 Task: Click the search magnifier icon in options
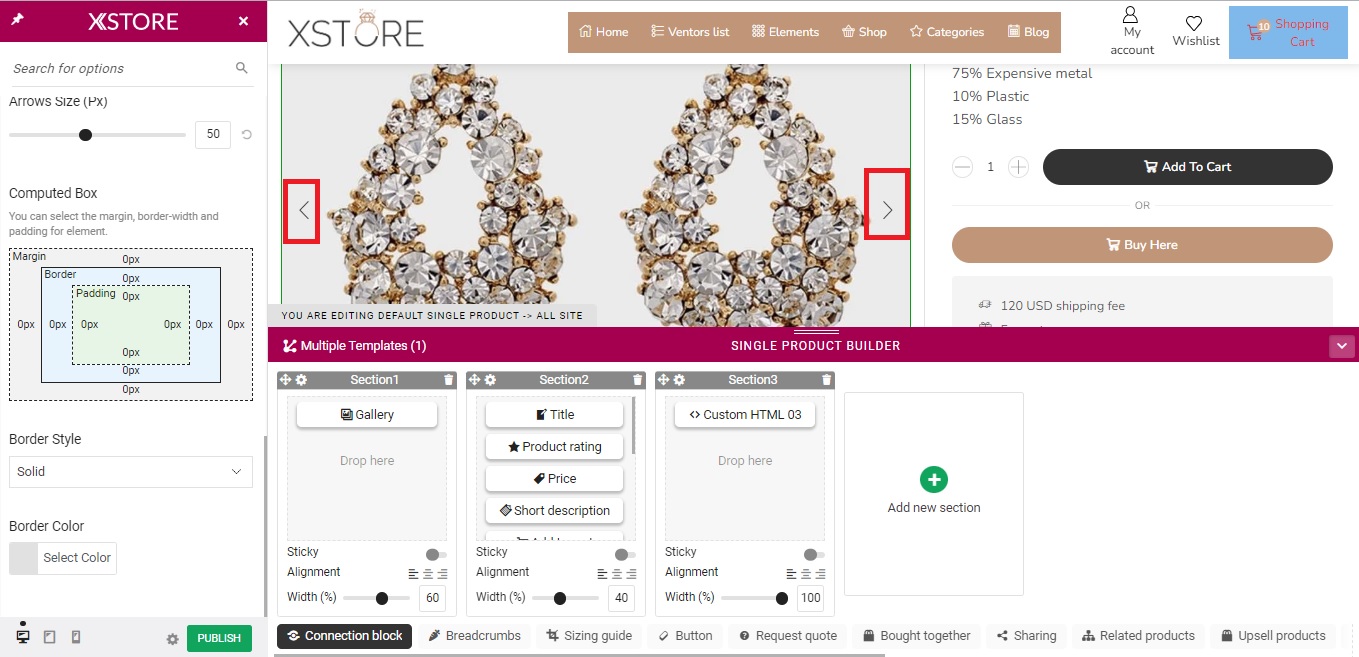coord(241,68)
